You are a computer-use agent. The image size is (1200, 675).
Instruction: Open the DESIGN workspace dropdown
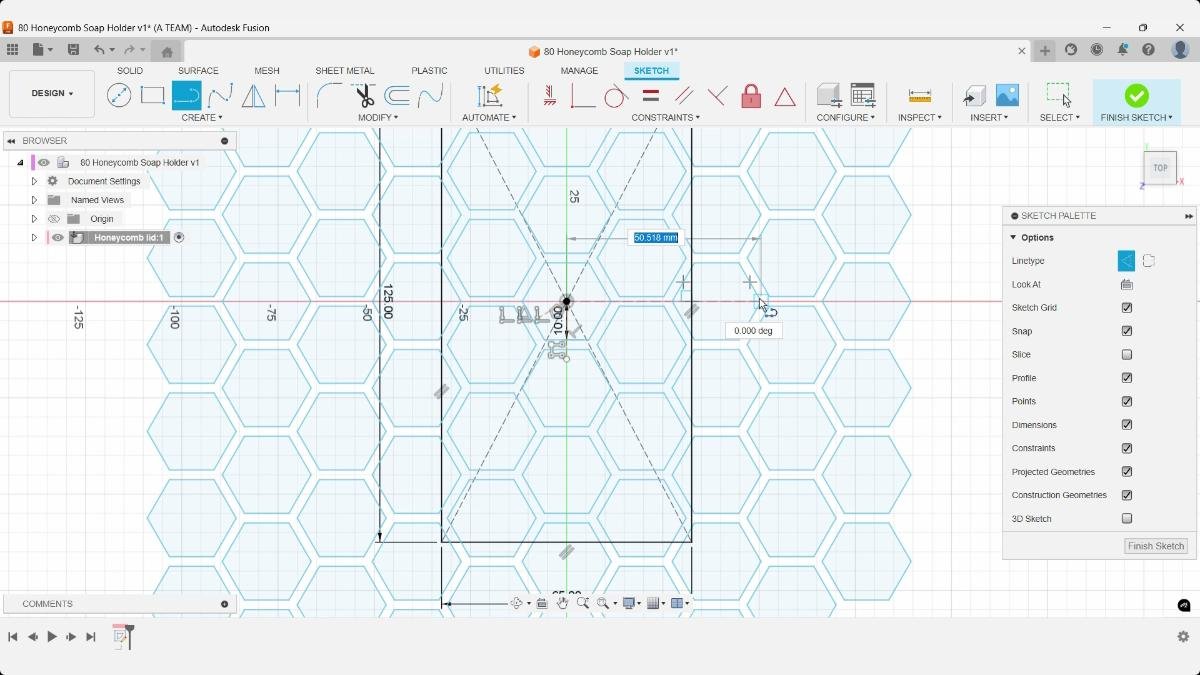[x=52, y=94]
